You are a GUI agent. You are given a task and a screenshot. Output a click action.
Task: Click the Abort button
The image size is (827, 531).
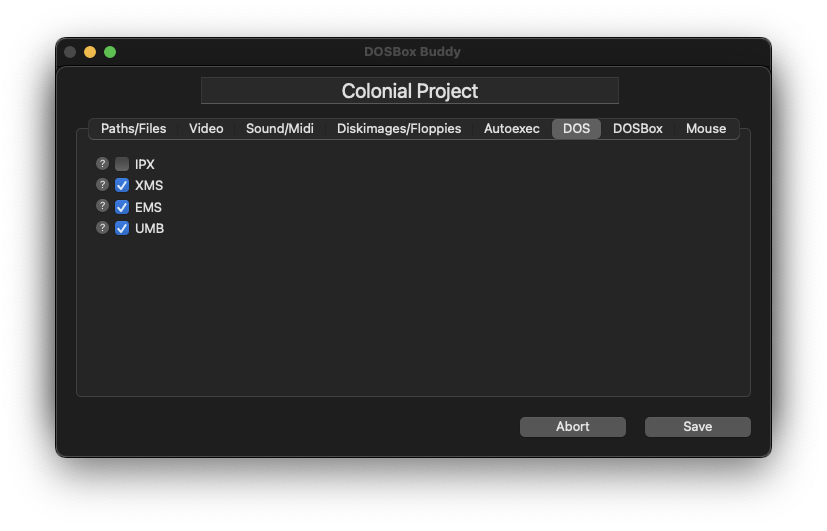point(573,427)
